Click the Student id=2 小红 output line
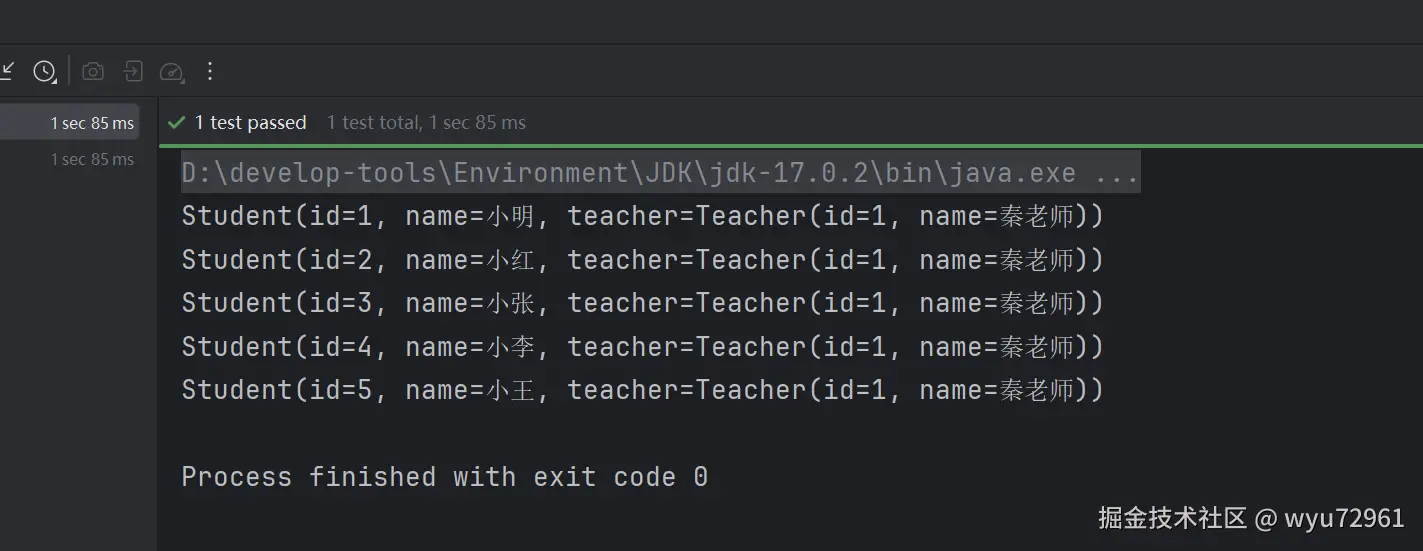Viewport: 1423px width, 551px height. pyautogui.click(x=641, y=260)
